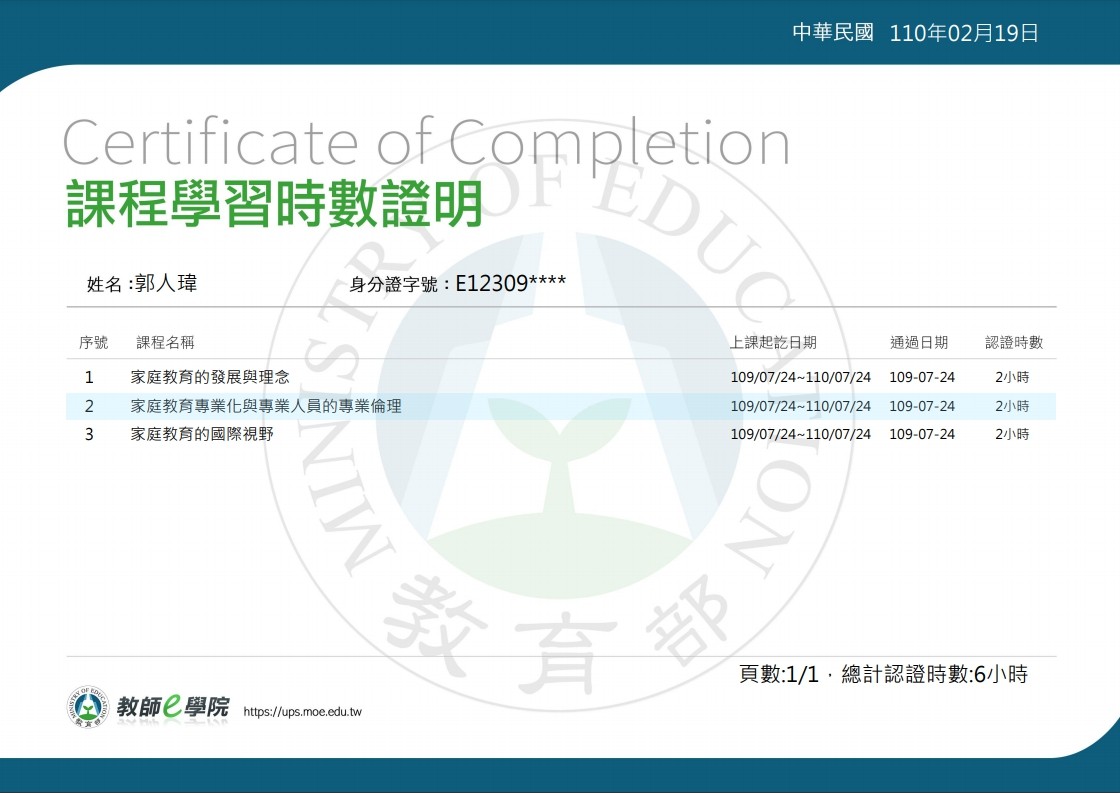Click serial number 1 in the table

(89, 376)
